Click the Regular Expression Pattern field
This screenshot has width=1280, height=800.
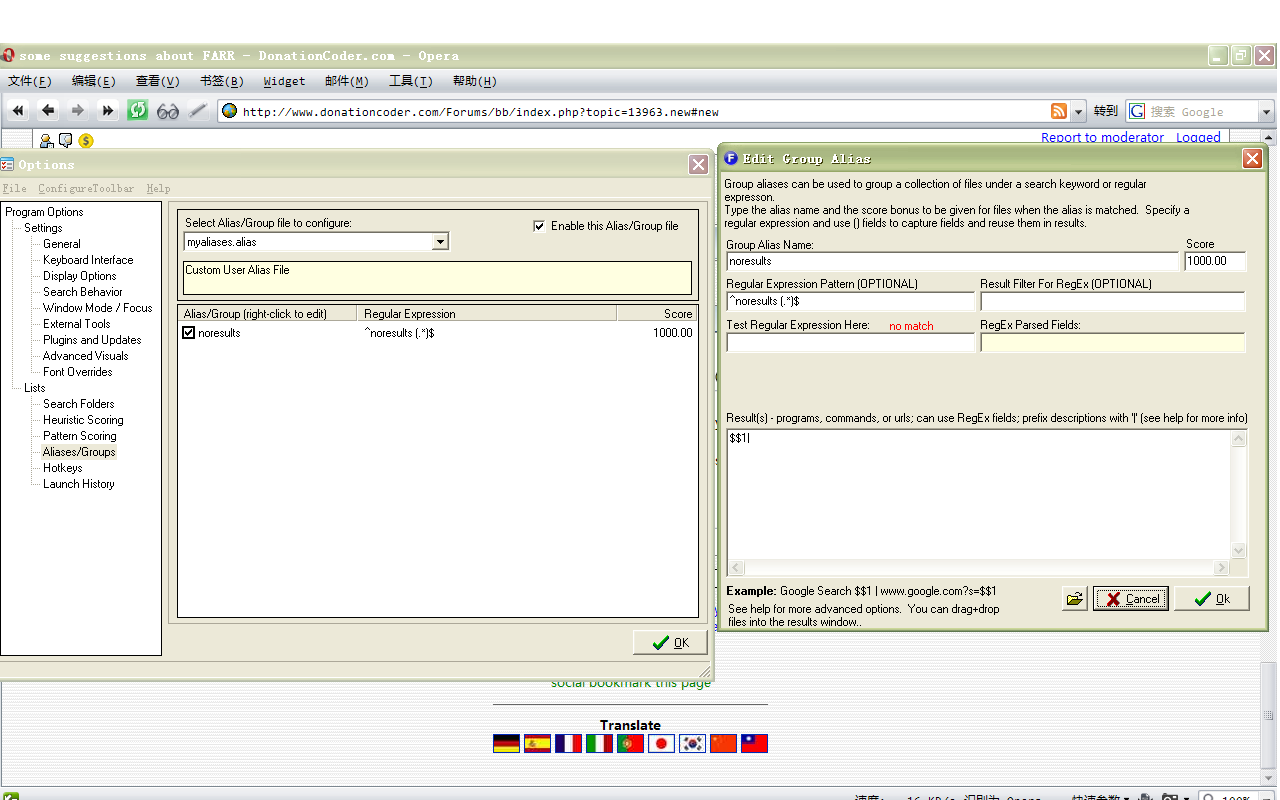tap(850, 301)
